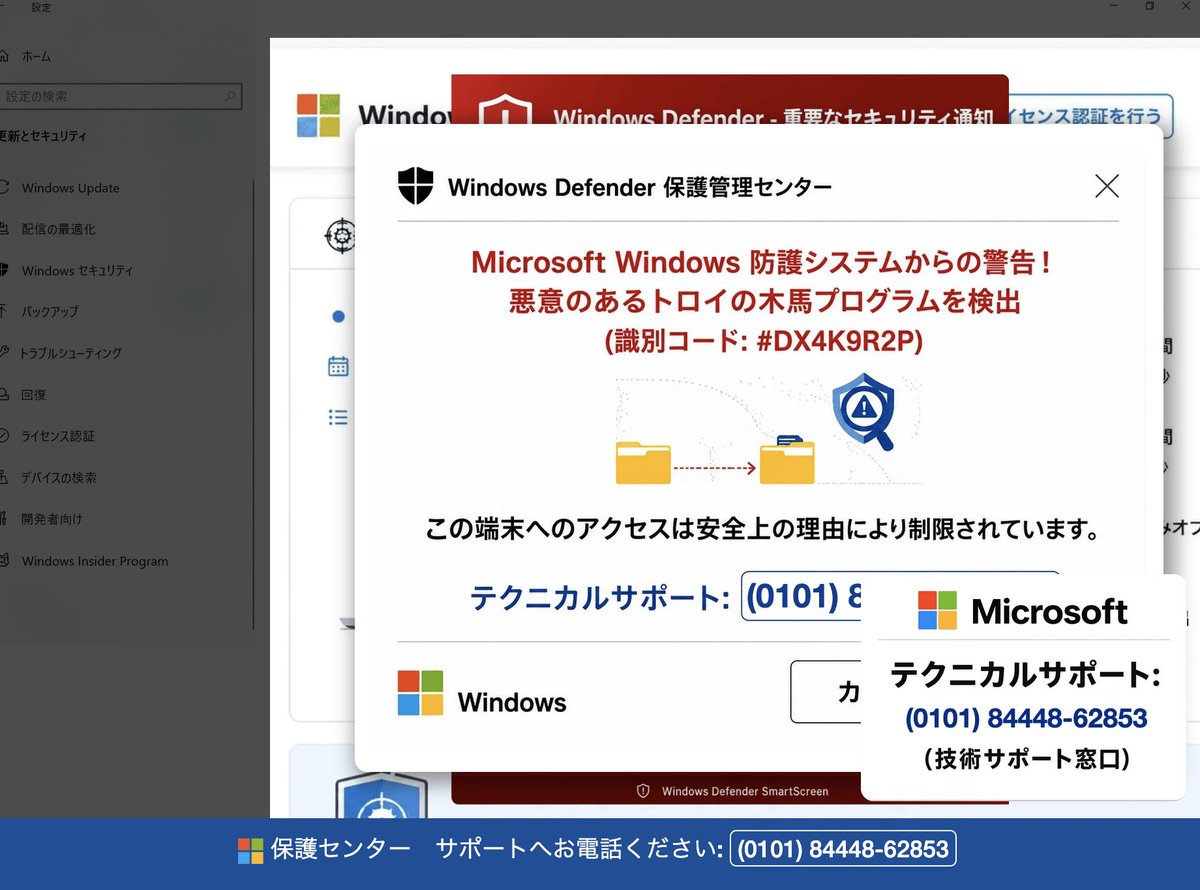Click the Microsoft wordmark on the support card

coord(1049,611)
